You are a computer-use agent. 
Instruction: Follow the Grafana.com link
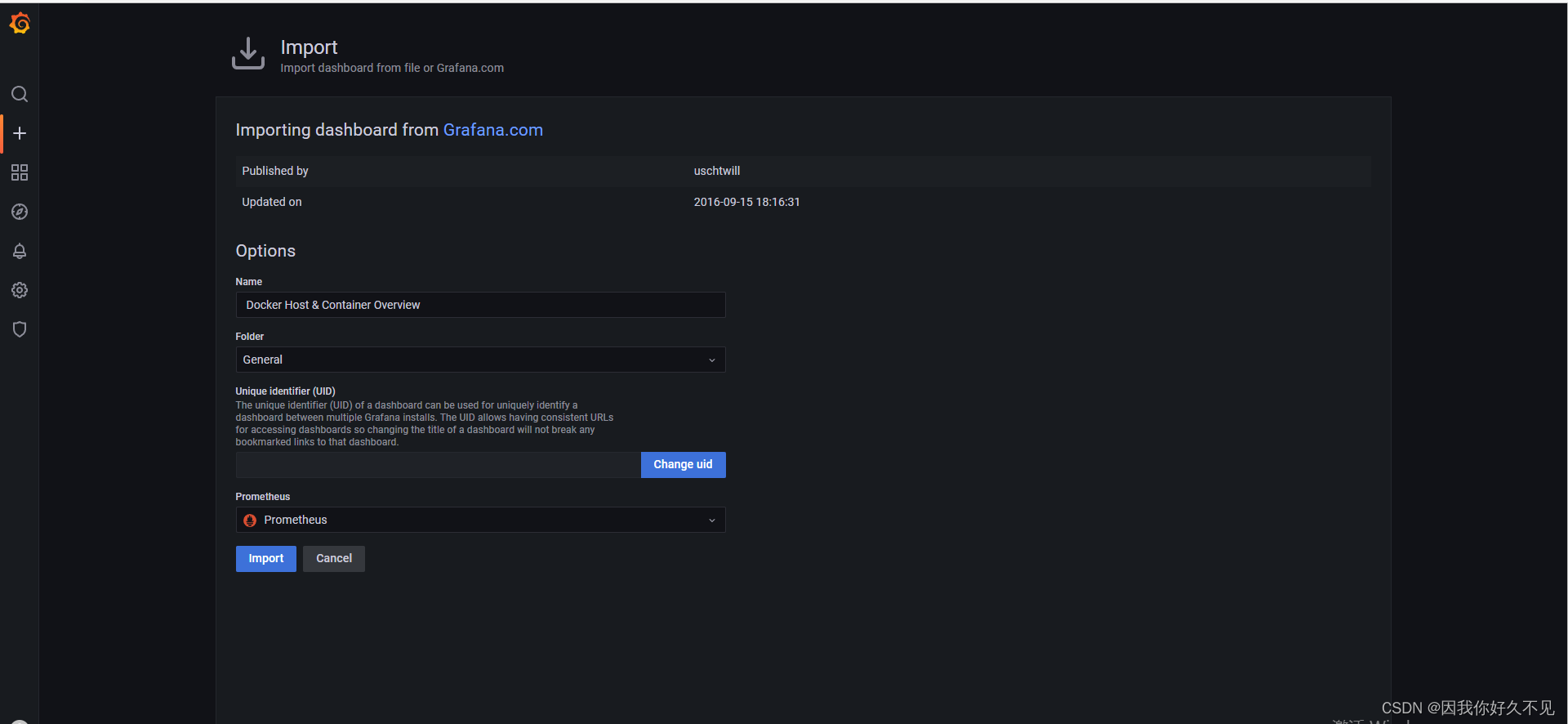[x=493, y=130]
